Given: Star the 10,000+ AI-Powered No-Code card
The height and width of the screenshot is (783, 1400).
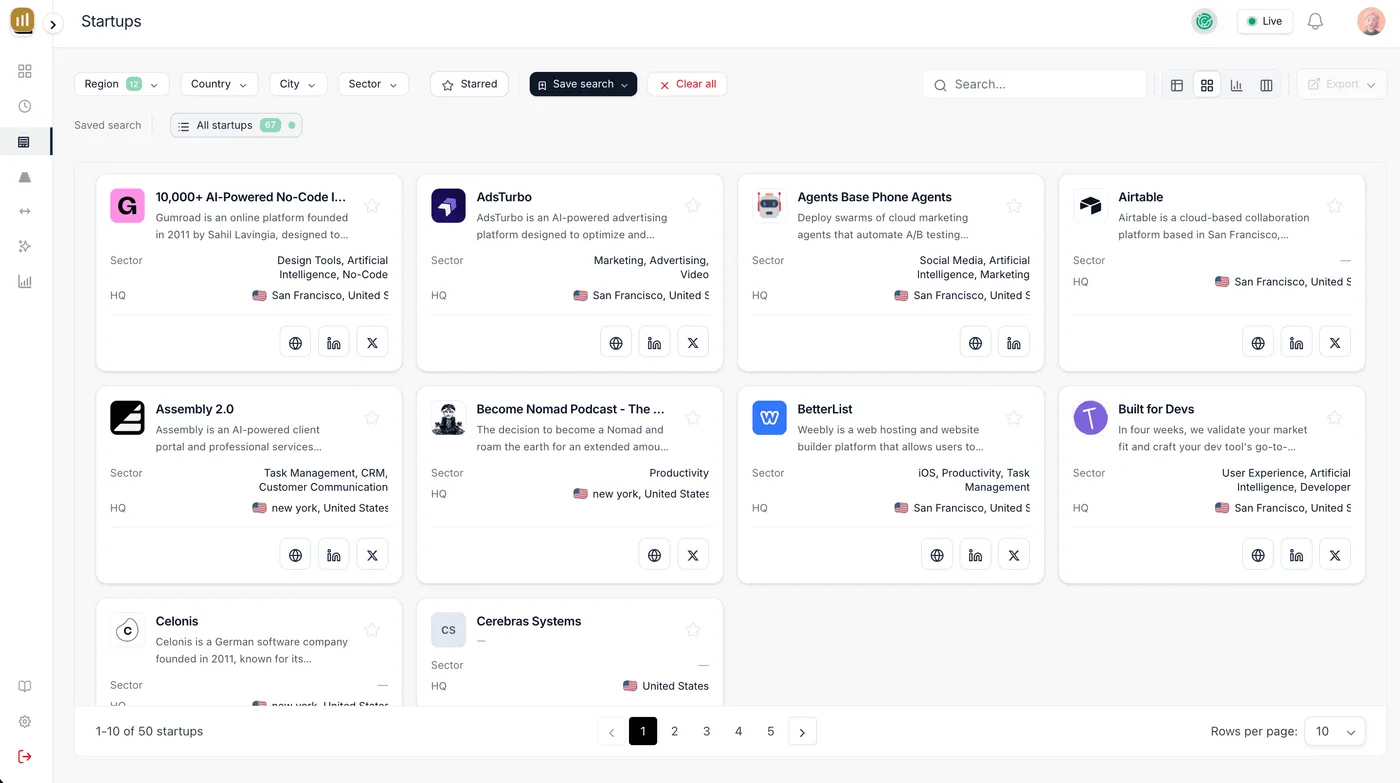Looking at the screenshot, I should (372, 206).
